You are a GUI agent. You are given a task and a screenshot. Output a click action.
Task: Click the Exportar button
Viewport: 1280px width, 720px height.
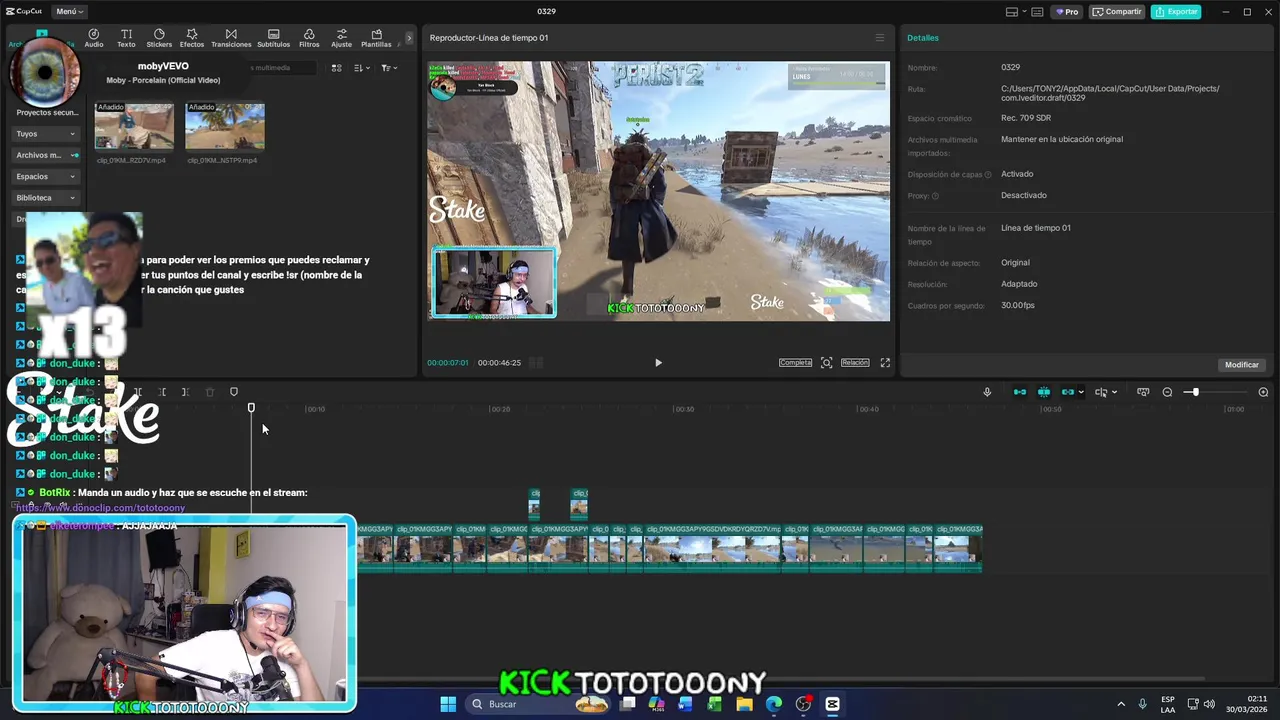(x=1176, y=12)
